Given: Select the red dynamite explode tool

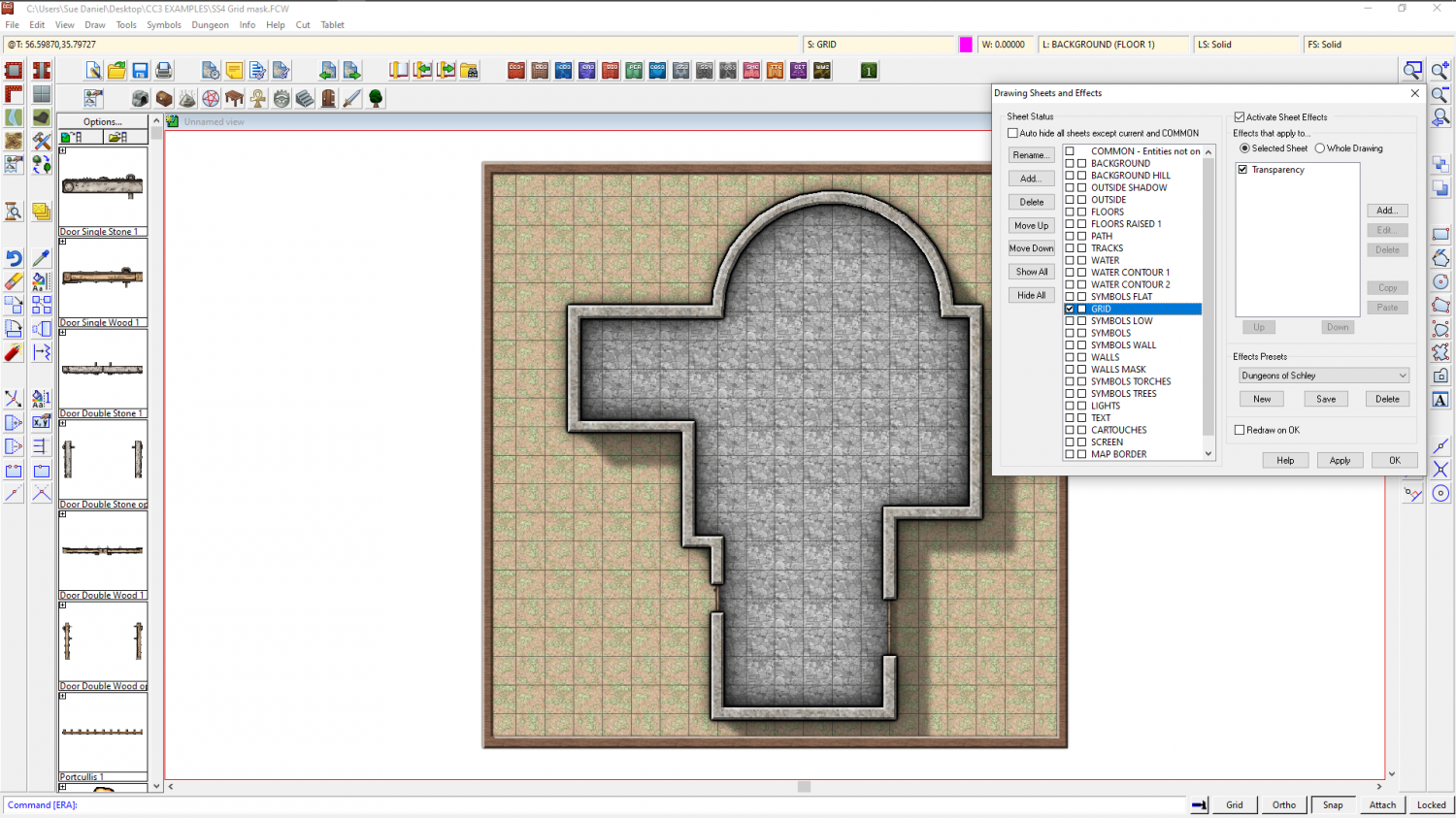Looking at the screenshot, I should coord(14,352).
